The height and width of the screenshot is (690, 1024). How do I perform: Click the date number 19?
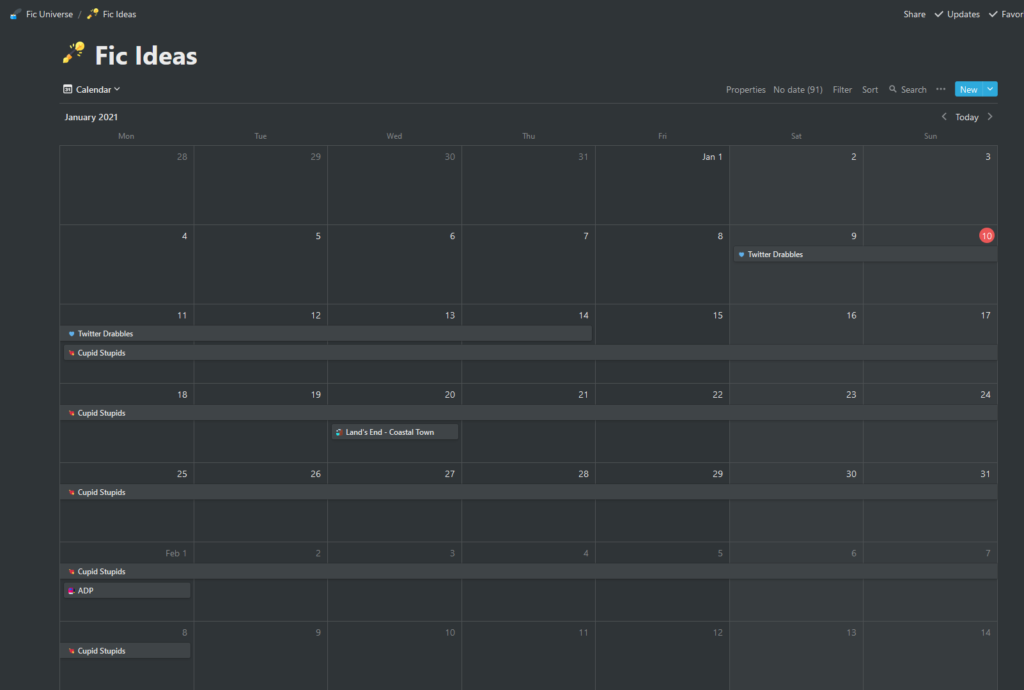tap(315, 394)
